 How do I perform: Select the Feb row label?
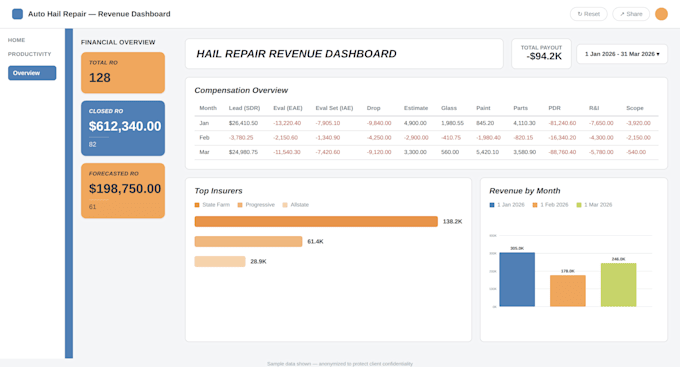point(204,138)
